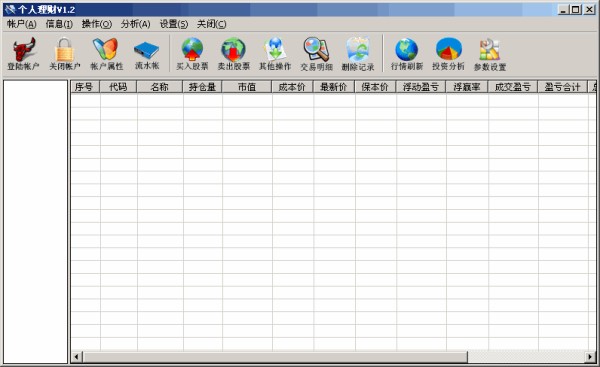Click the 买入股票 toolbar icon

[x=192, y=54]
